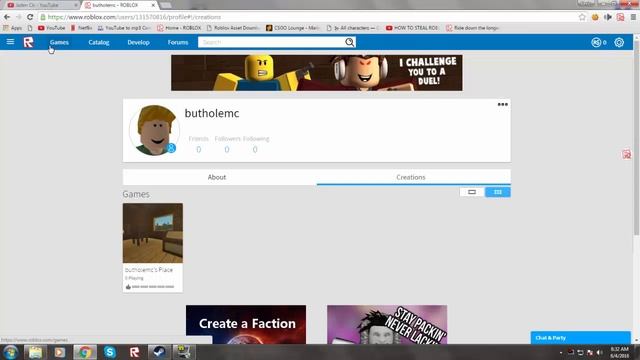This screenshot has height=360, width=640.
Task: Open the Roblox Asset Downloader bookmark
Action: tap(233, 28)
